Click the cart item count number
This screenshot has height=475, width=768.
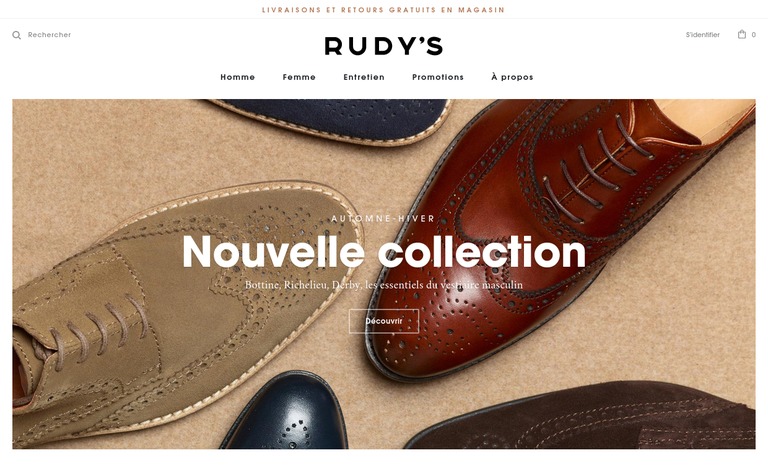[754, 35]
